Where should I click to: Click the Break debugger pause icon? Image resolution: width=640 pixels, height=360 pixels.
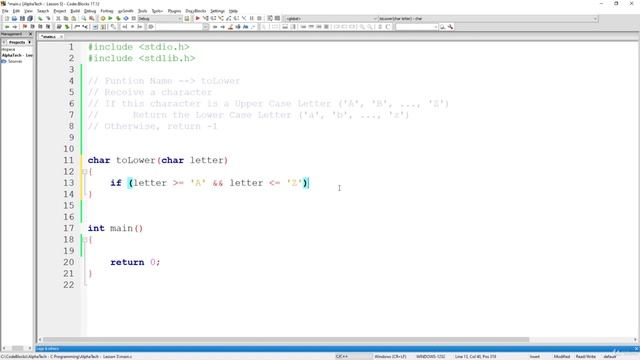pyautogui.click(x=251, y=18)
